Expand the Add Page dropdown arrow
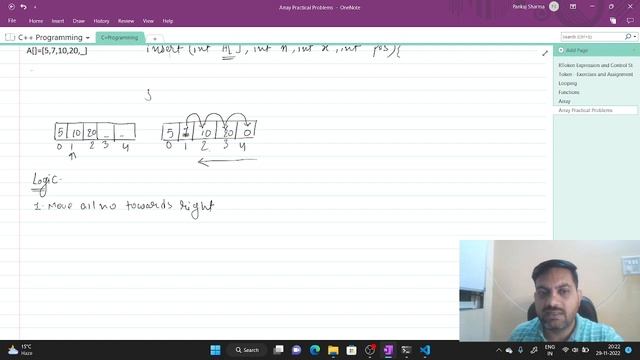This screenshot has height=360, width=640. tap(634, 50)
